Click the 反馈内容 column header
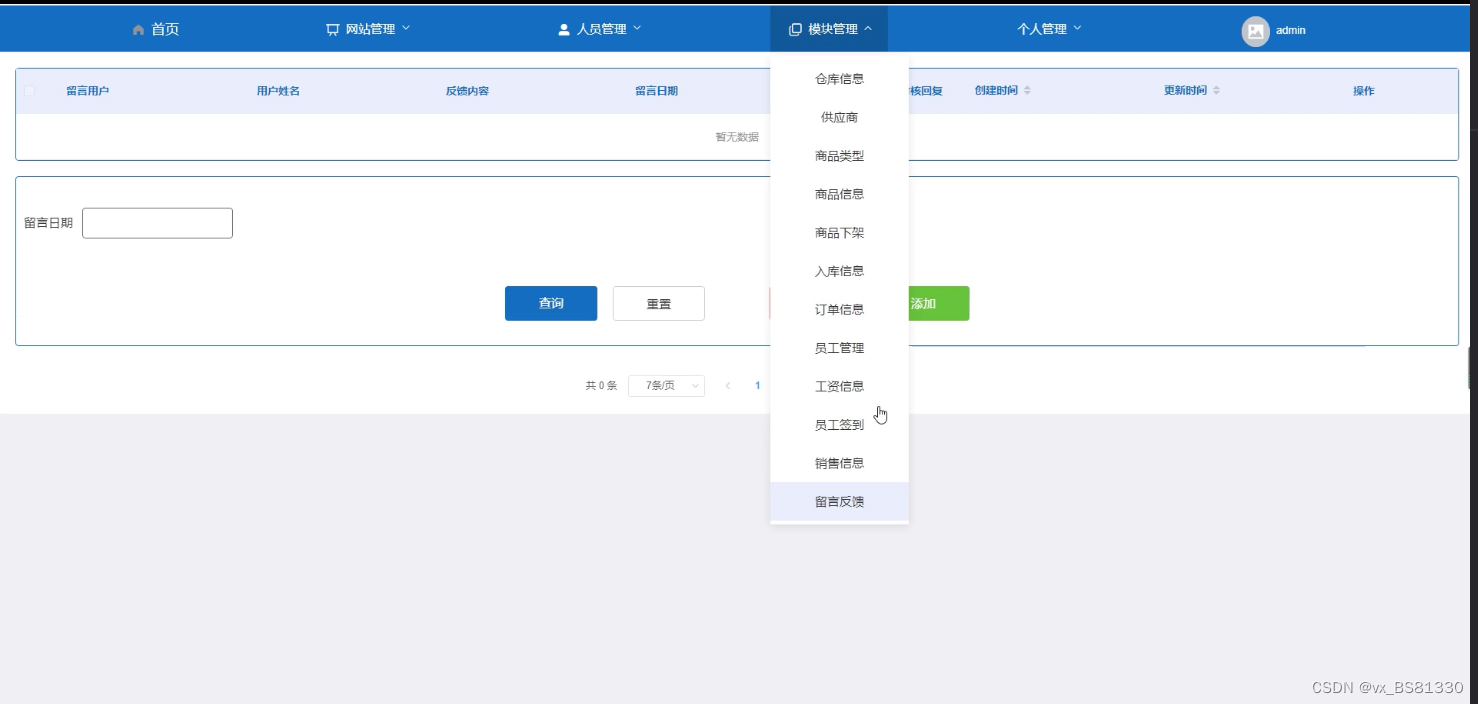 [467, 91]
